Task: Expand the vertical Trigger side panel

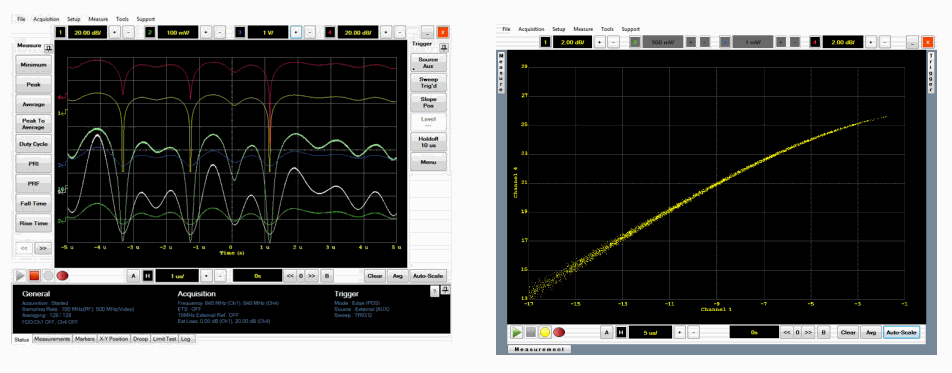Action: [x=931, y=73]
